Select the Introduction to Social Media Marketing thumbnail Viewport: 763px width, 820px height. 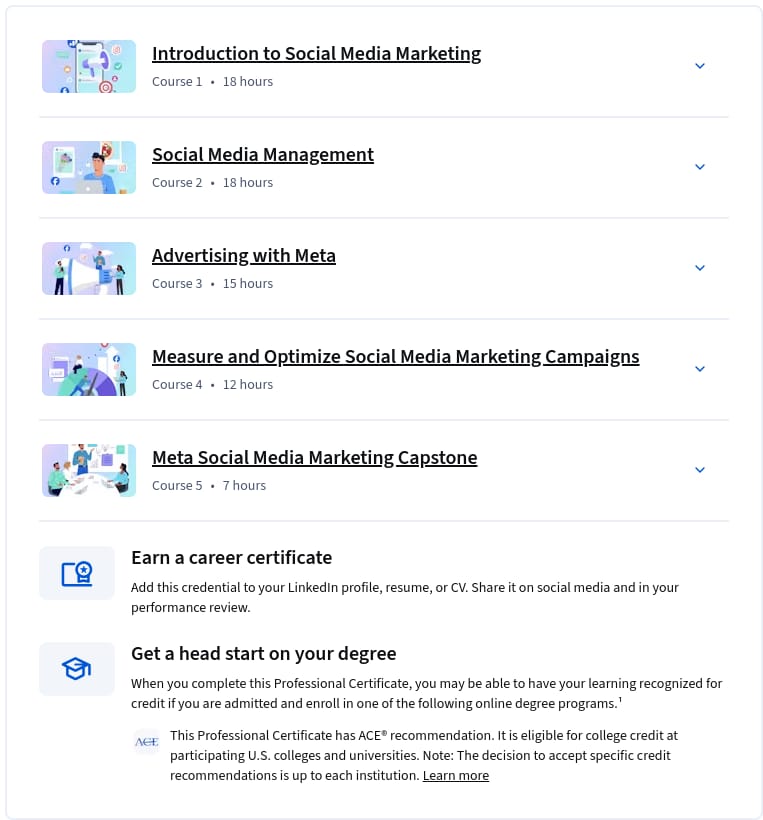click(x=89, y=66)
